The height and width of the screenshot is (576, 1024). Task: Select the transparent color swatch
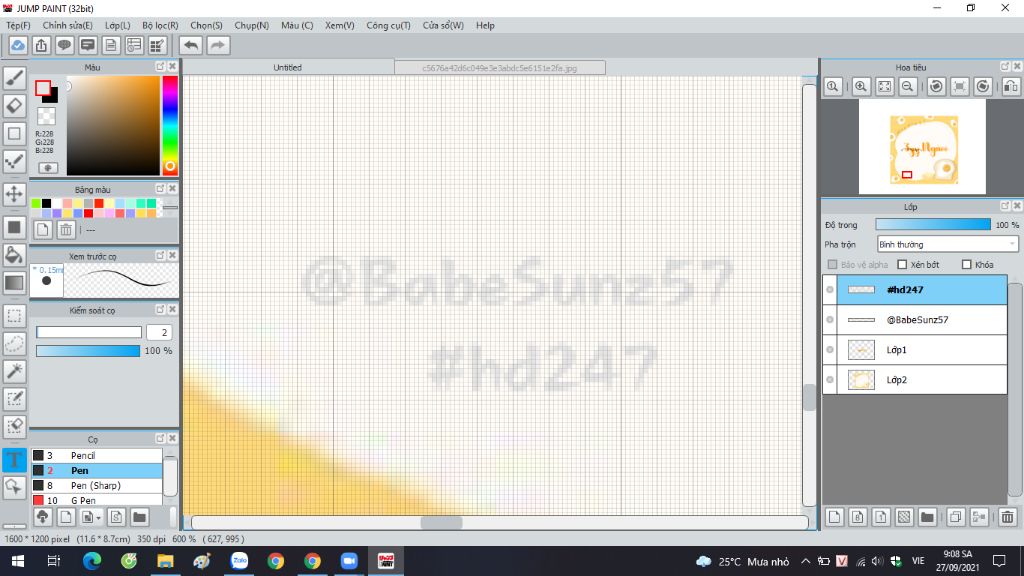click(x=46, y=116)
